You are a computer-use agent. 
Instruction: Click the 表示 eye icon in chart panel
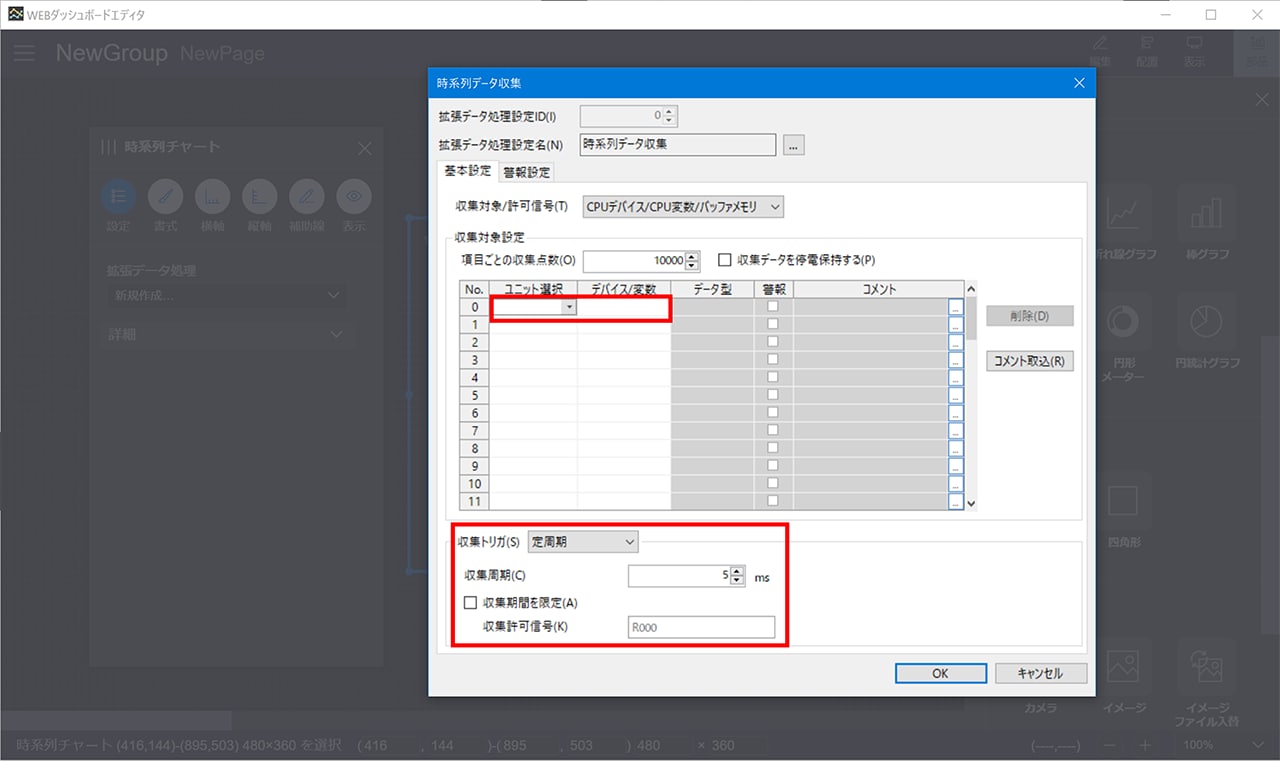353,196
